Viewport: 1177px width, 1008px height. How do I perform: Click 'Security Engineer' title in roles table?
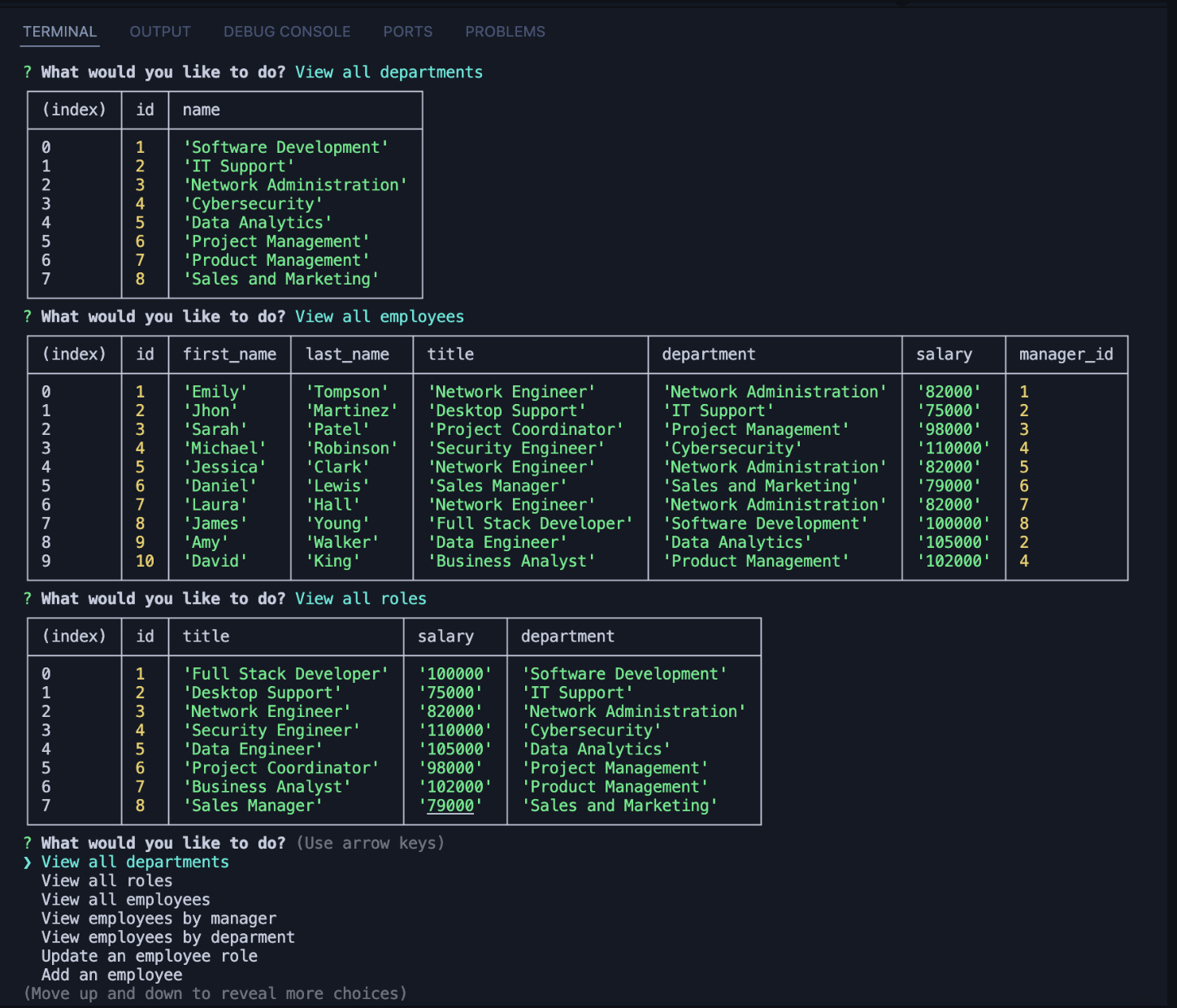click(x=271, y=730)
